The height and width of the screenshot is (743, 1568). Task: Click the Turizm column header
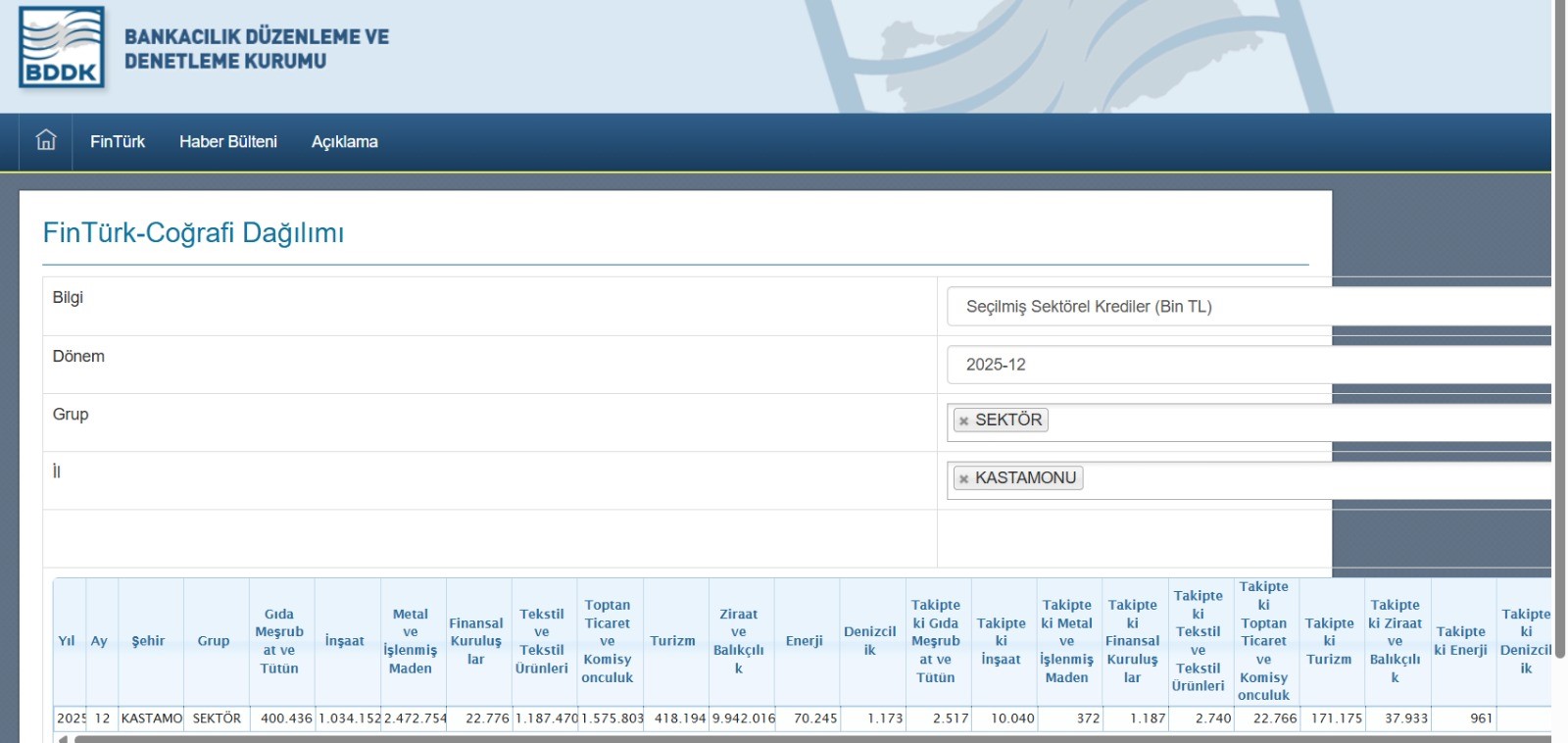click(x=672, y=641)
